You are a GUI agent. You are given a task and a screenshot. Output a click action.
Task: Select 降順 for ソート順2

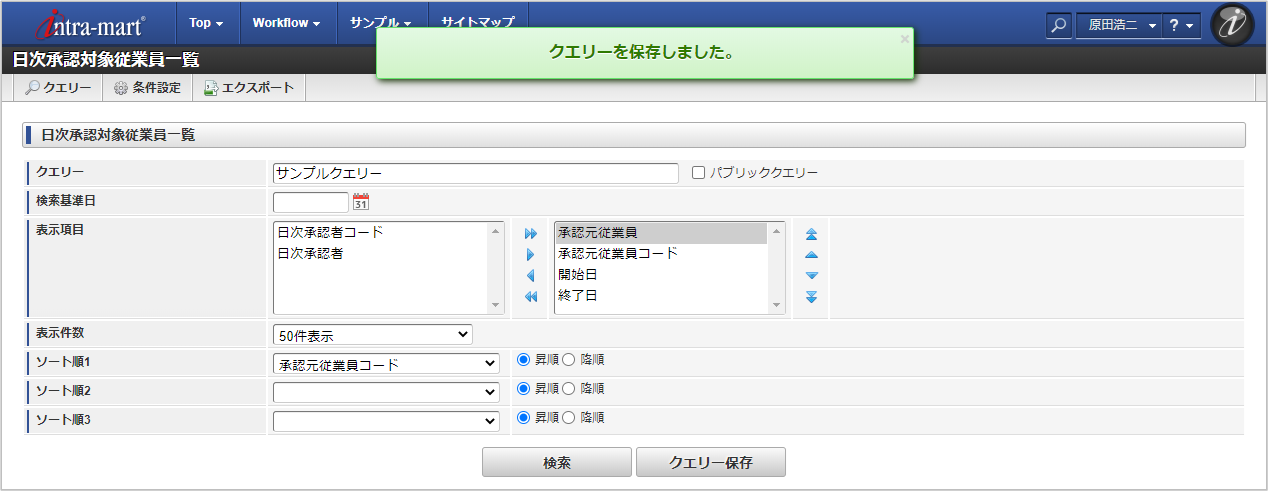[x=569, y=389]
